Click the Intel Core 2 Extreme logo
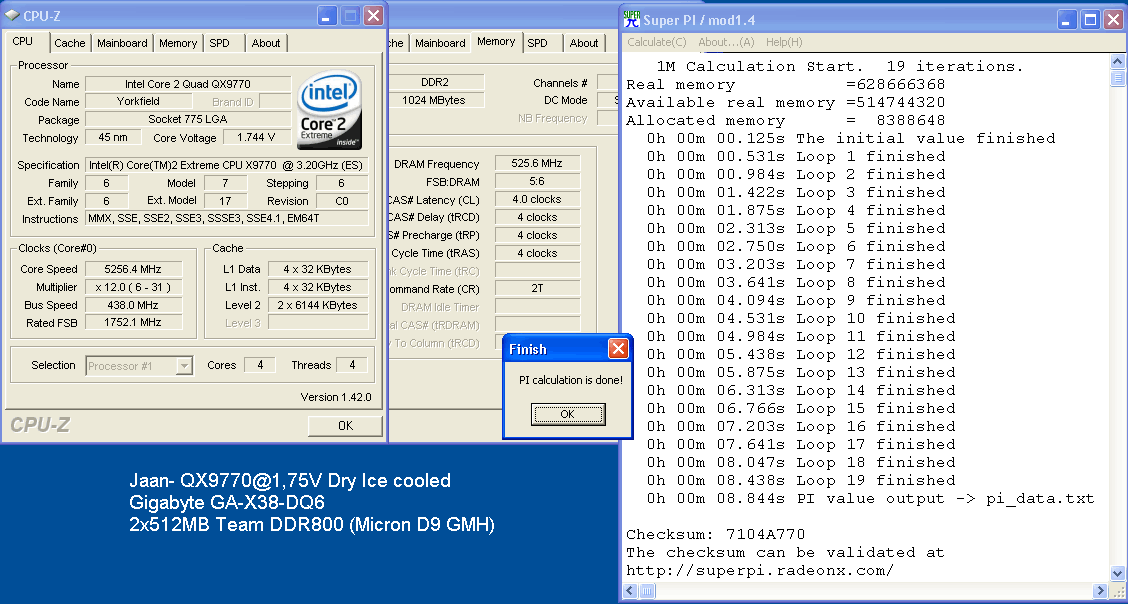This screenshot has height=604, width=1128. coord(329,109)
